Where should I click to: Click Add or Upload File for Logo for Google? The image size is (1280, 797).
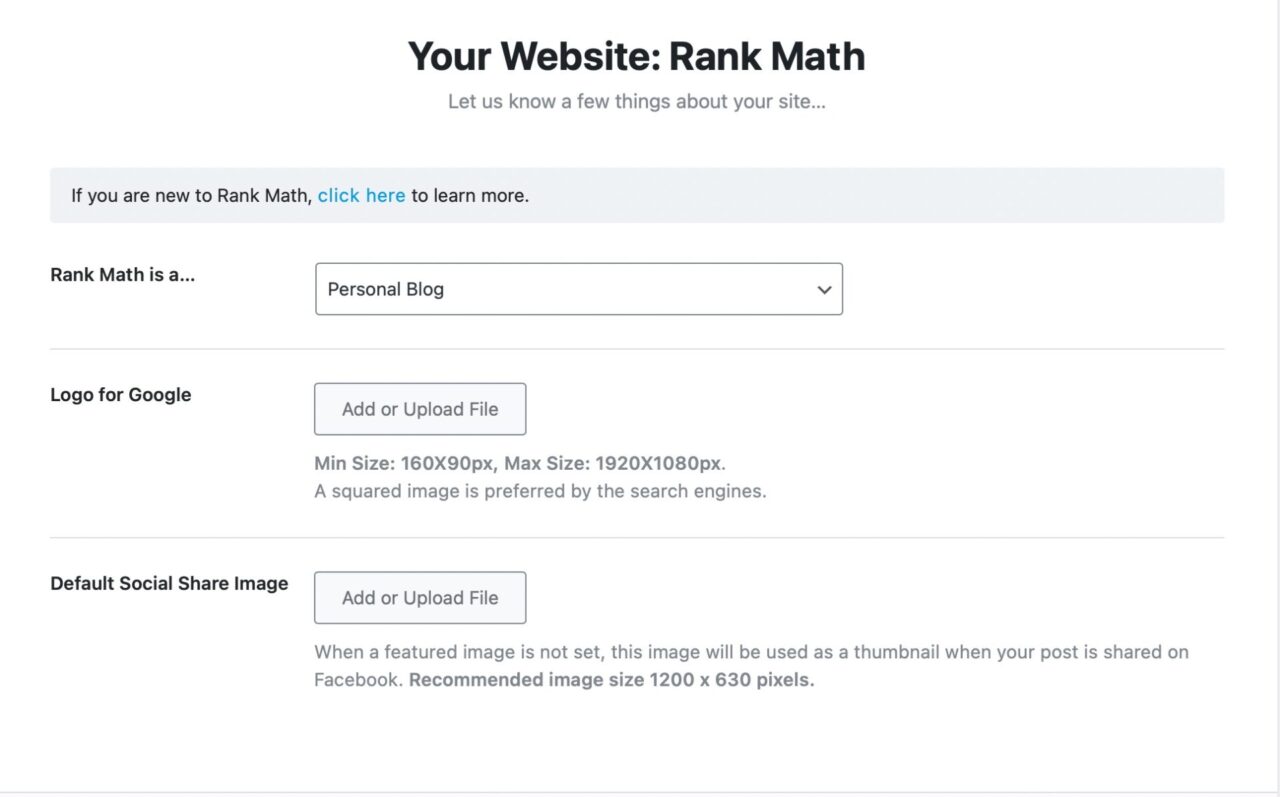coord(420,409)
